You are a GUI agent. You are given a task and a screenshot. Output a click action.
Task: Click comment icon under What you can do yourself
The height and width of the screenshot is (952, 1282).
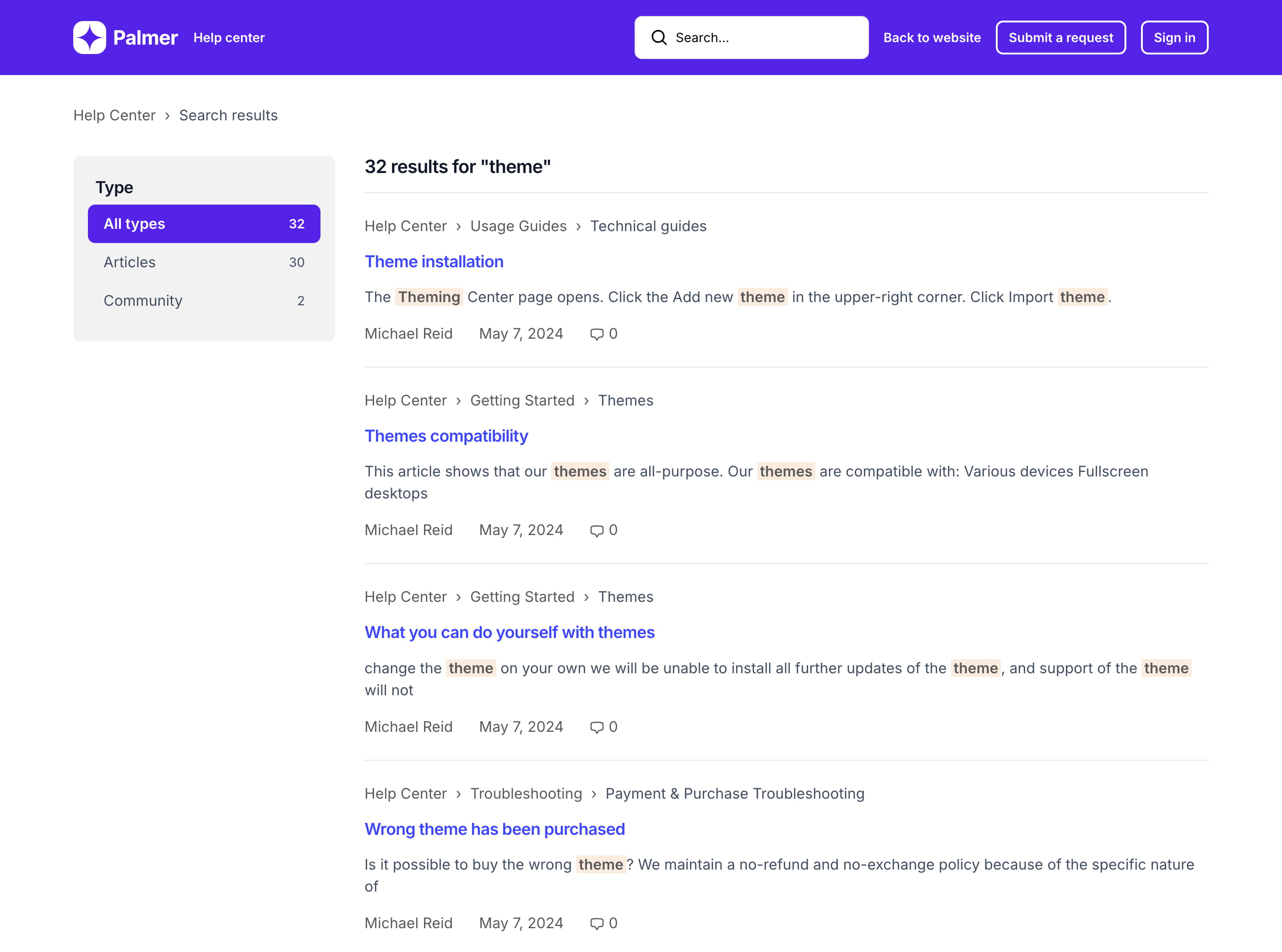point(597,727)
